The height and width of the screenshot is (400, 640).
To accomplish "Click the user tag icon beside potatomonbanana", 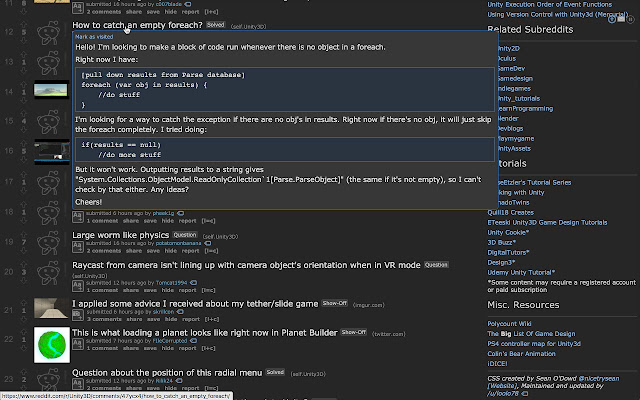I will pos(208,243).
